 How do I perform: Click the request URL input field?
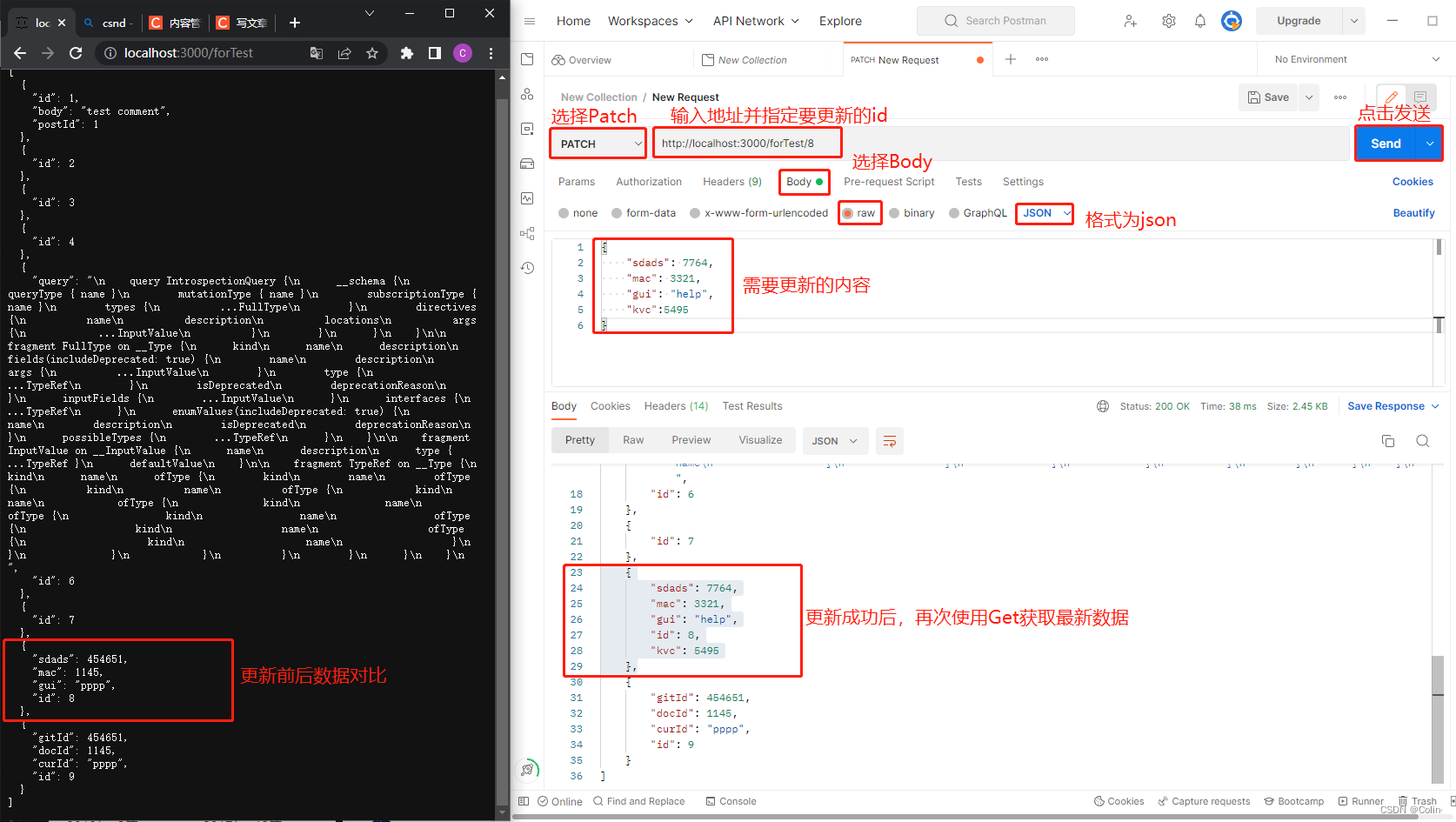coord(1000,144)
